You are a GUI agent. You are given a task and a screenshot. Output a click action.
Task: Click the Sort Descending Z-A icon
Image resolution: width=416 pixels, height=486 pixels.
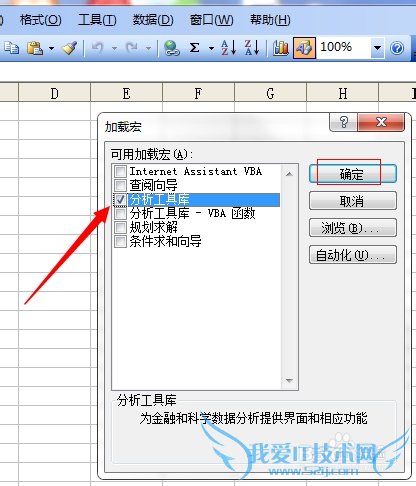click(252, 48)
